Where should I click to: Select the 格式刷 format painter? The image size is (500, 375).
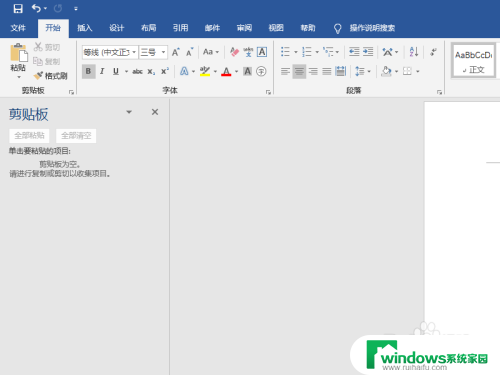point(51,76)
